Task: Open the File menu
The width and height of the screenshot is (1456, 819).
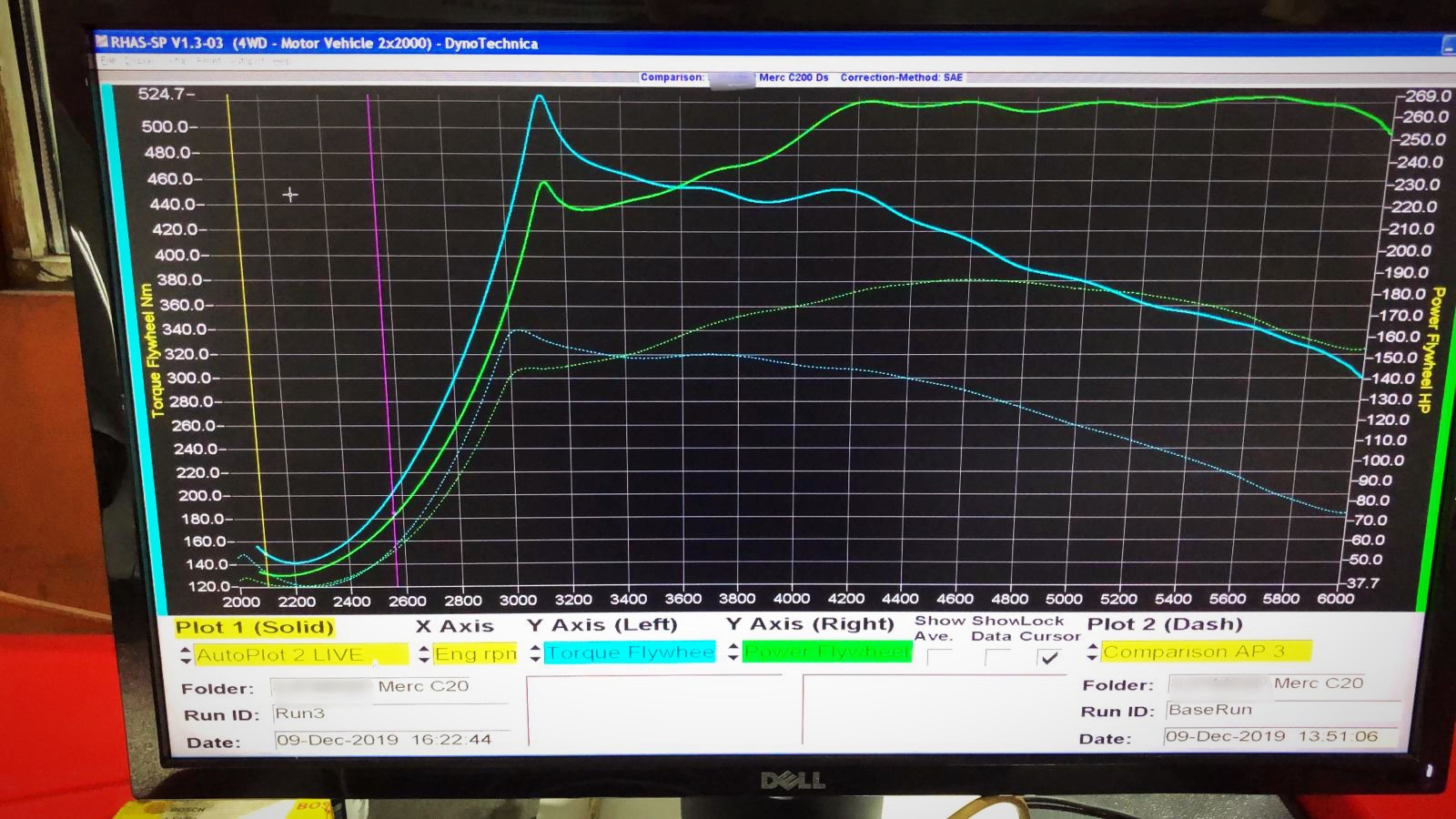Action: click(108, 61)
